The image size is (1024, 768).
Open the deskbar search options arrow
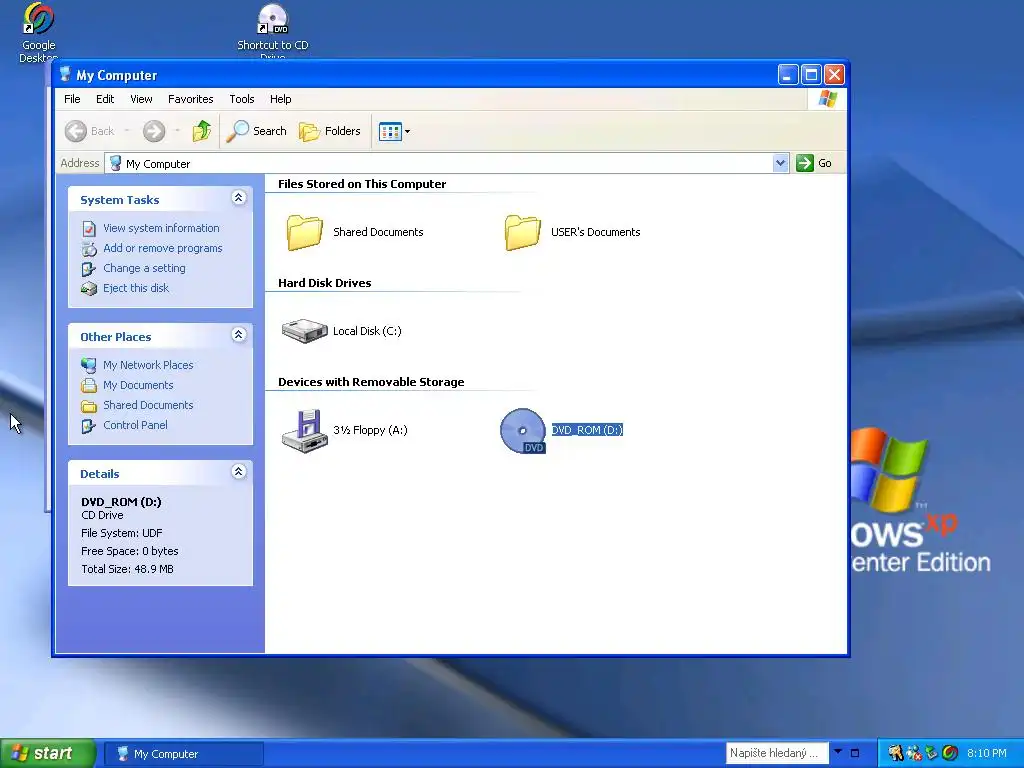click(x=838, y=752)
